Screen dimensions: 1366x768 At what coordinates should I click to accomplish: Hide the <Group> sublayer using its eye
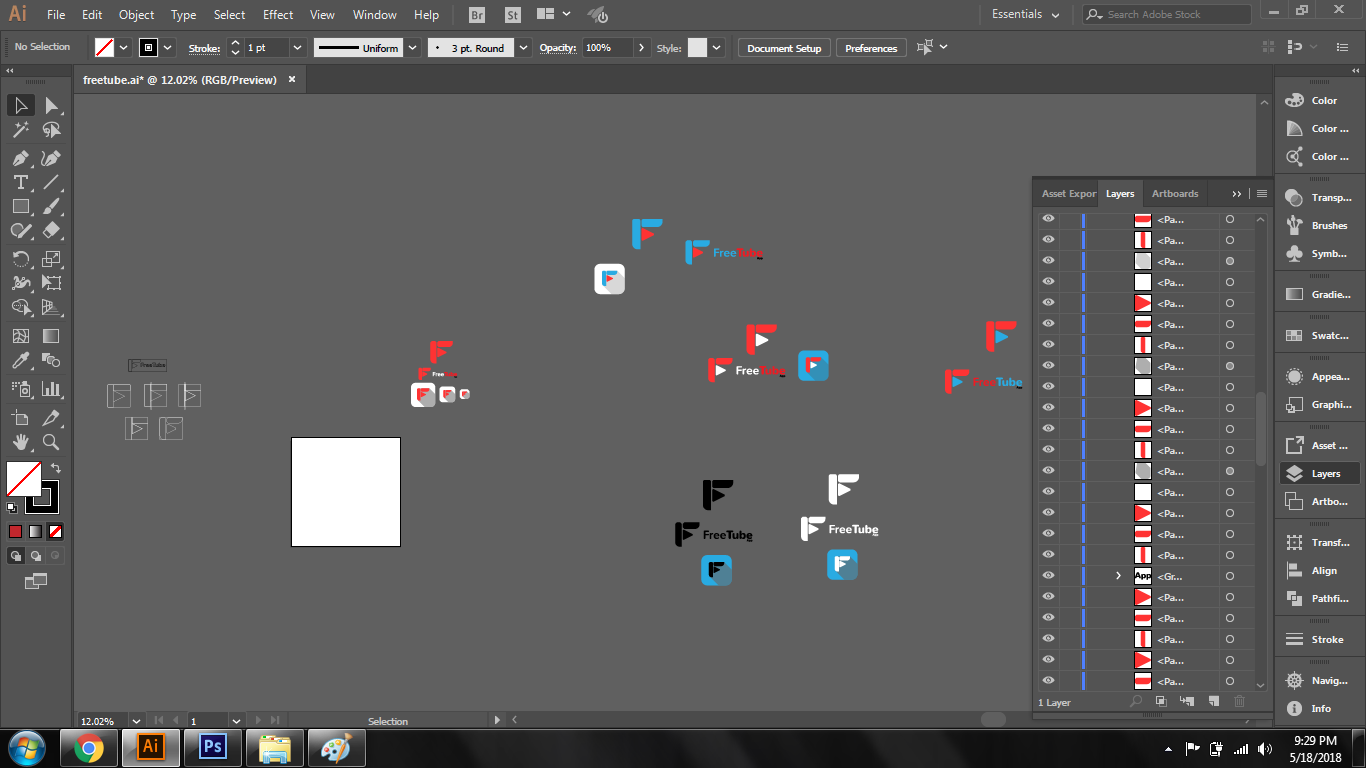(x=1048, y=576)
